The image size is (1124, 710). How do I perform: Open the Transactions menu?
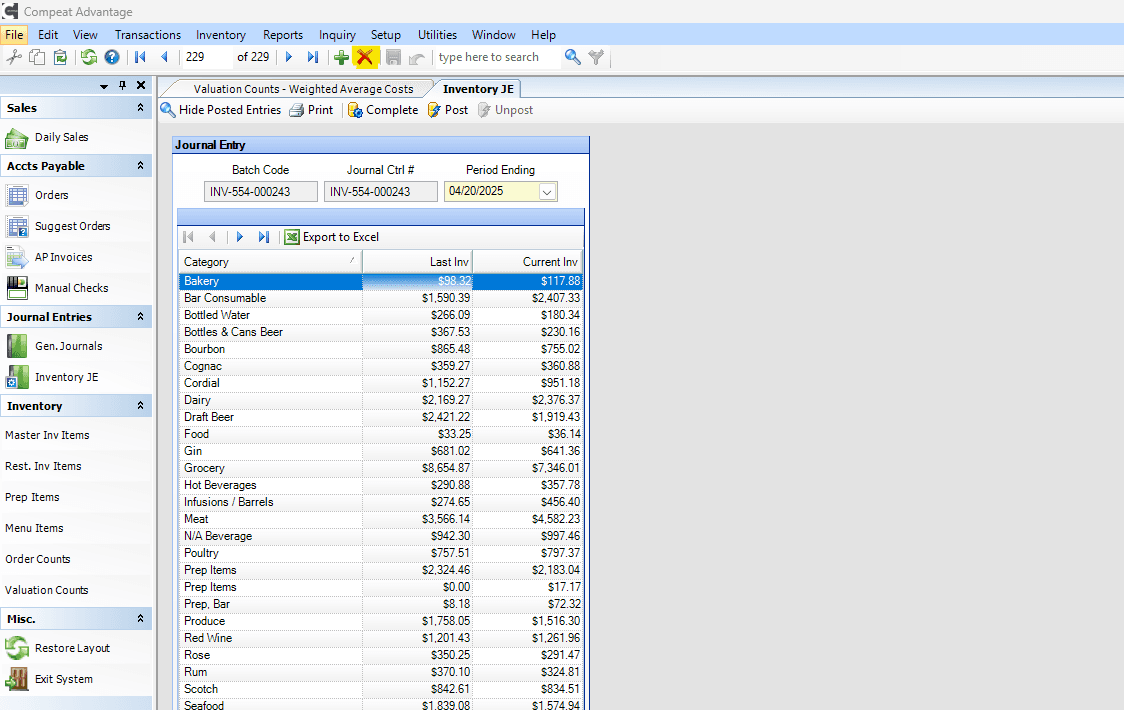pyautogui.click(x=148, y=34)
